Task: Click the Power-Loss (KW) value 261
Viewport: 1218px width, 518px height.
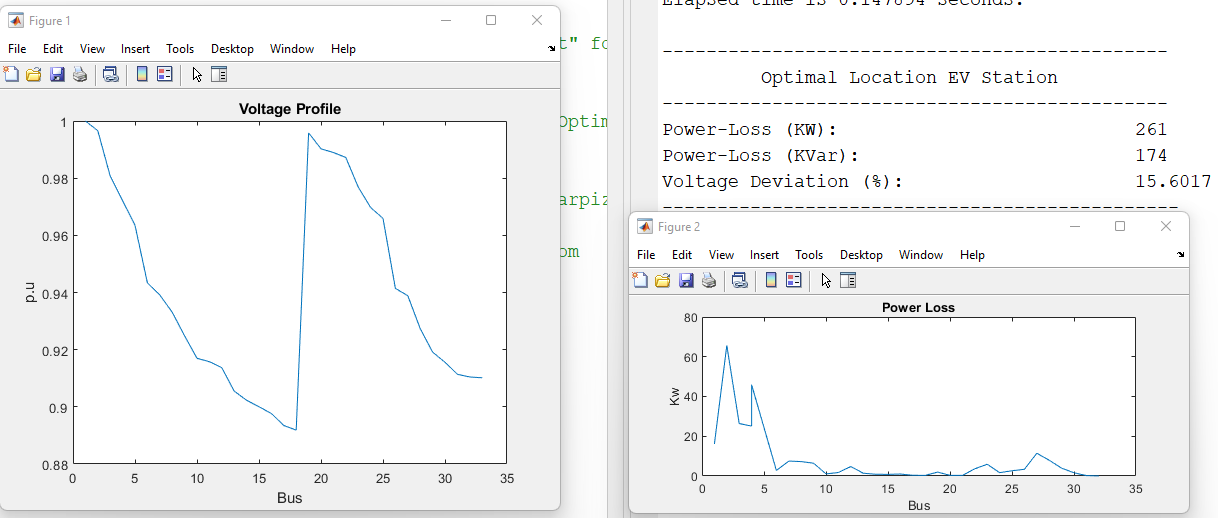Action: [1151, 129]
